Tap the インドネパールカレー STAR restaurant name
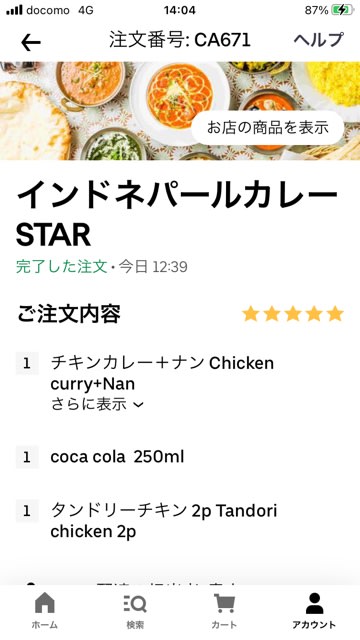Image resolution: width=360 pixels, height=640 pixels. 177,216
